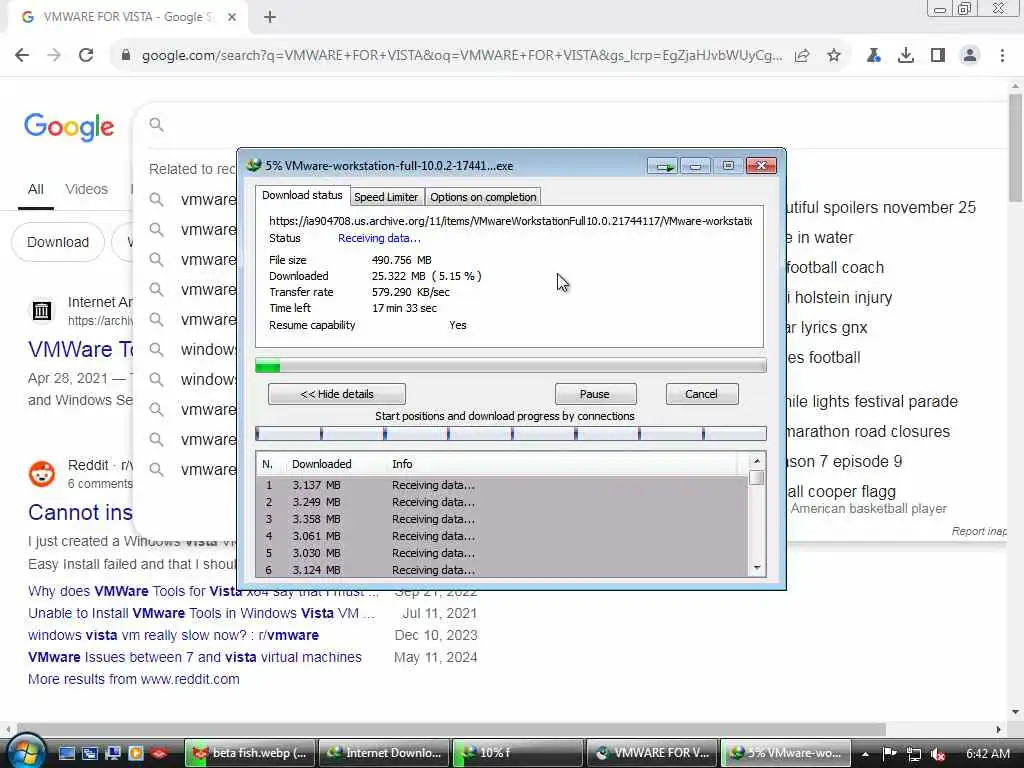Screen dimensions: 1024x768
Task: Click the red quick launch icon on taskbar
Action: coord(159,753)
